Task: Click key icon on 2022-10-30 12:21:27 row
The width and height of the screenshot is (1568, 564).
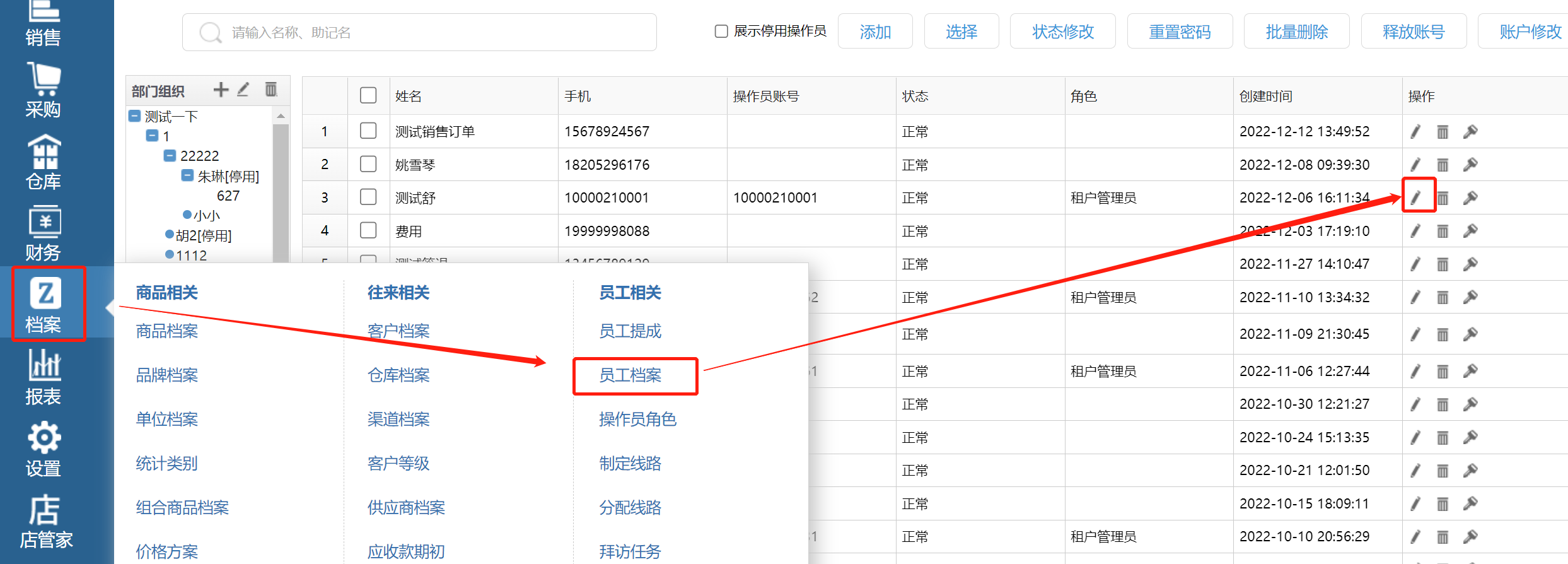Action: tap(1470, 404)
